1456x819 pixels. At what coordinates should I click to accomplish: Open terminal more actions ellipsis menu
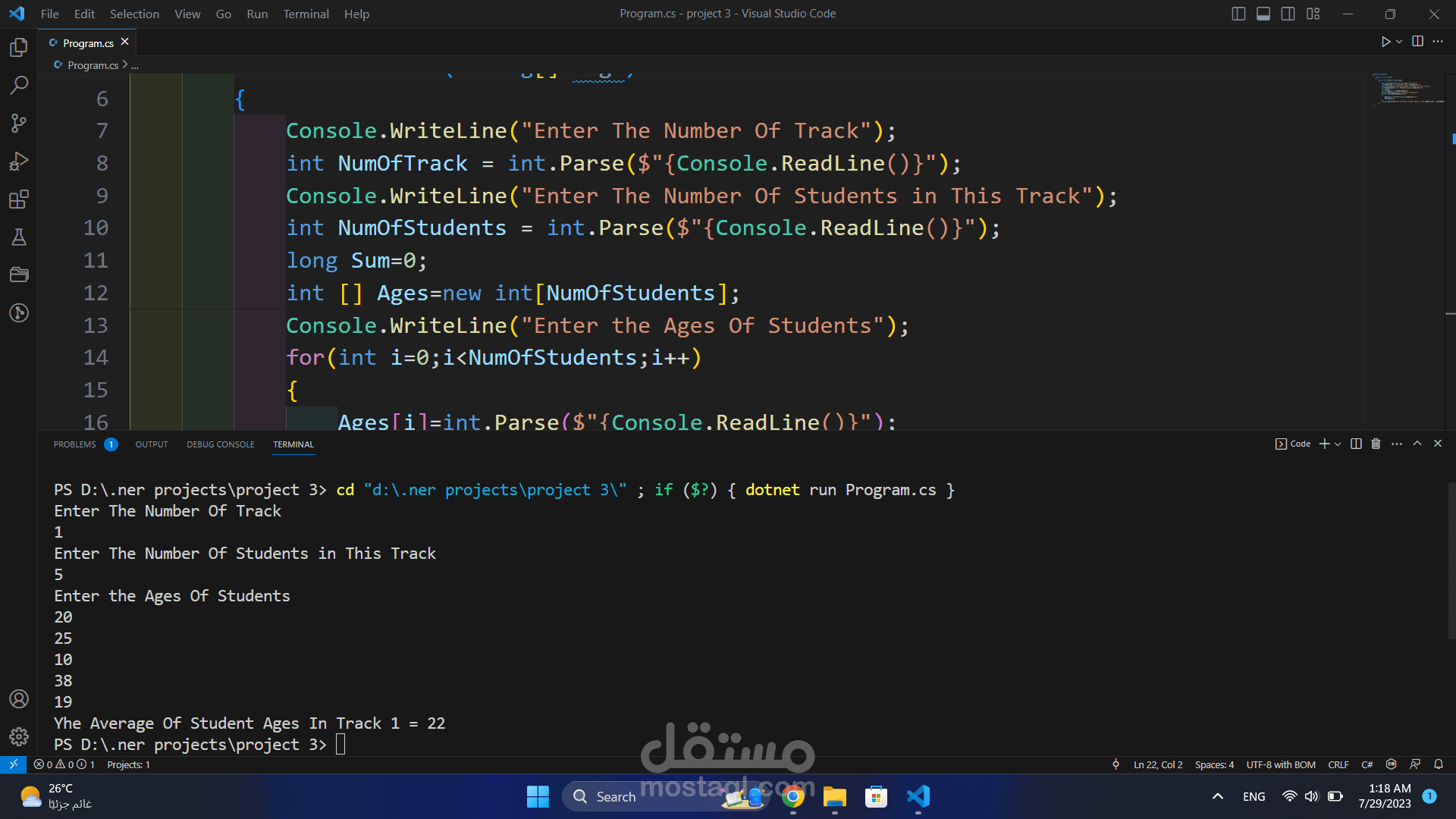pyautogui.click(x=1397, y=444)
